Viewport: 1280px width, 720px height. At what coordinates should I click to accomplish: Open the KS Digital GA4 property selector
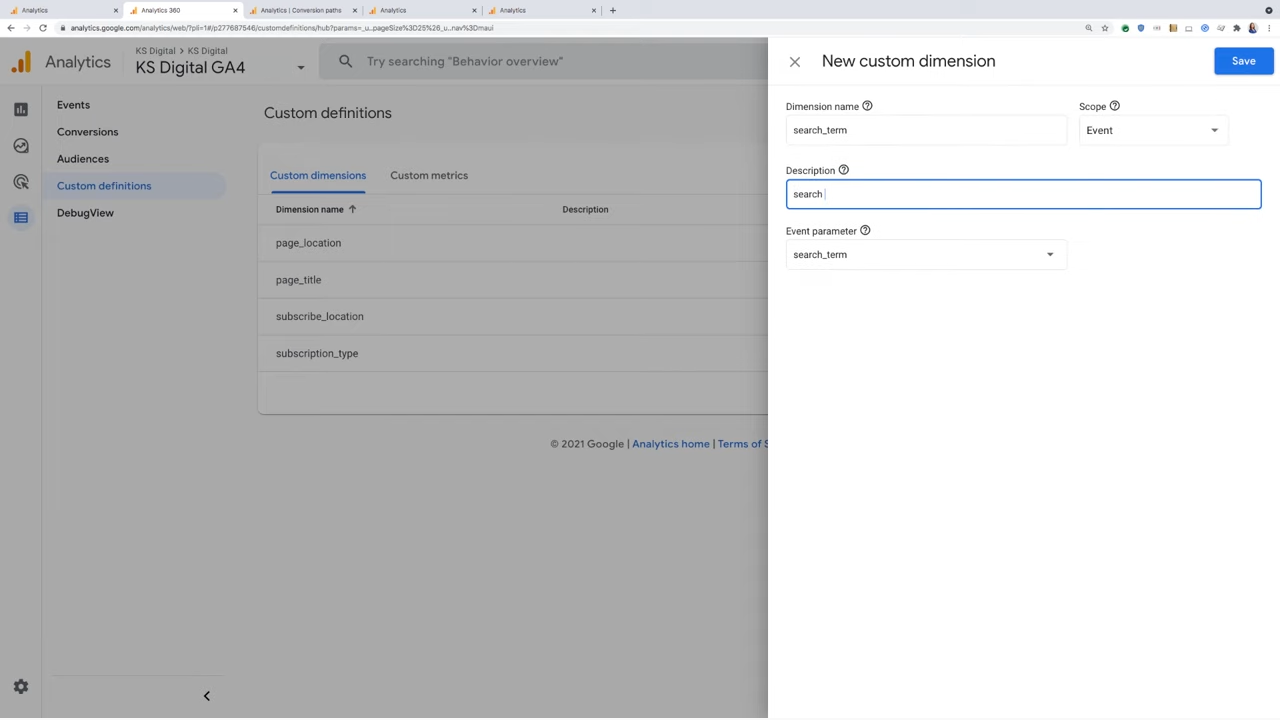(x=220, y=67)
